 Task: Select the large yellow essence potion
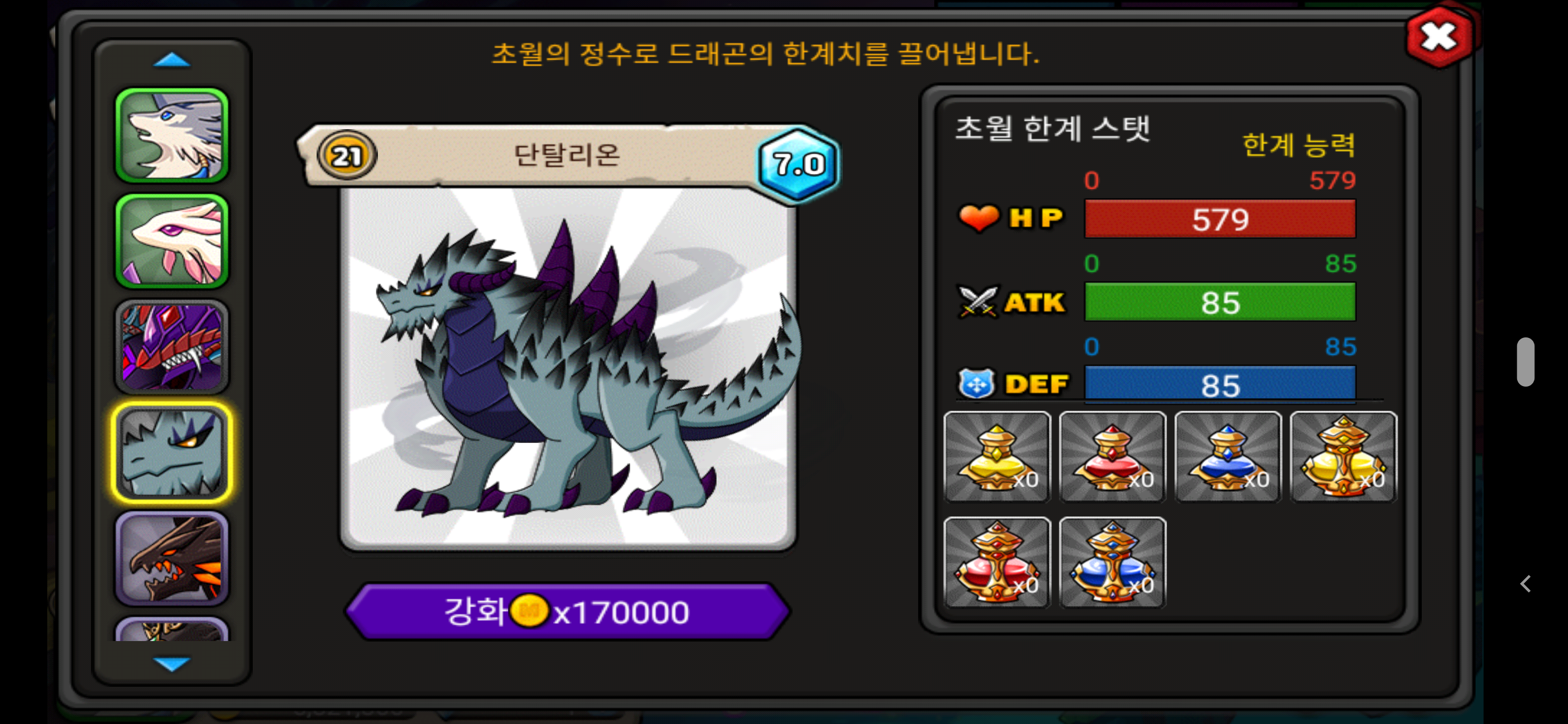(1343, 457)
